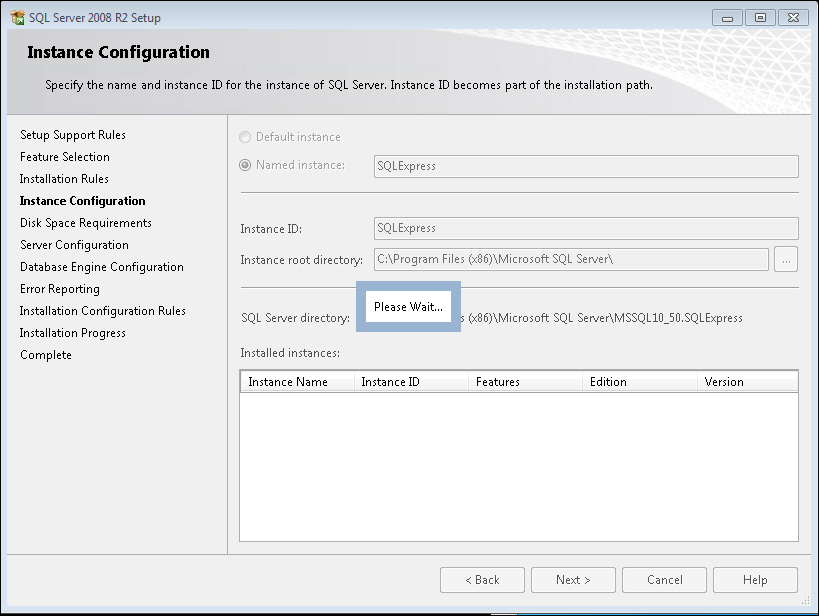
Task: Click the Version column header
Action: (746, 382)
